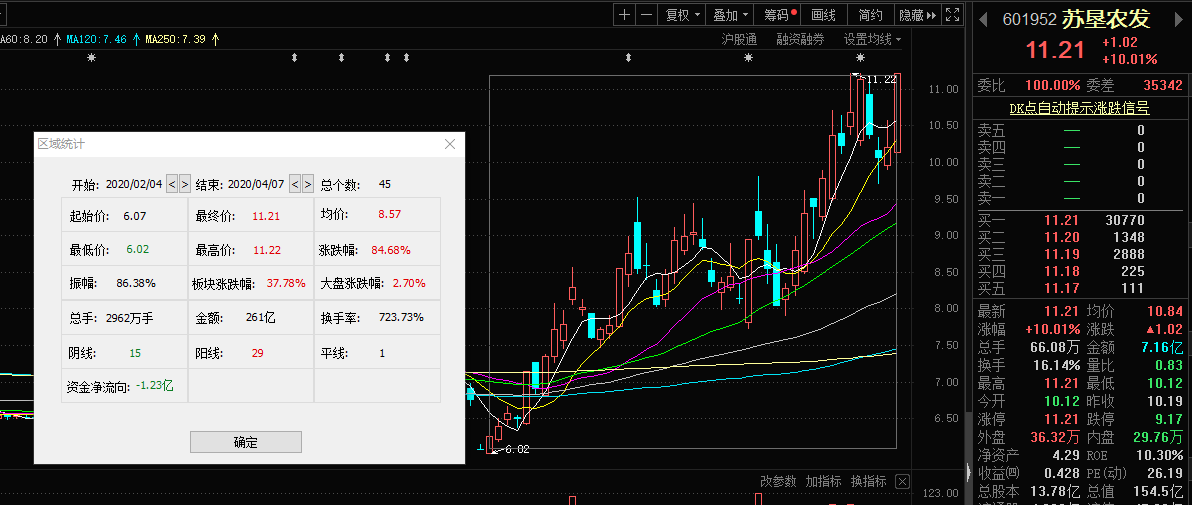This screenshot has width=1192, height=505.
Task: Open the 复权 dropdown
Action: click(682, 15)
